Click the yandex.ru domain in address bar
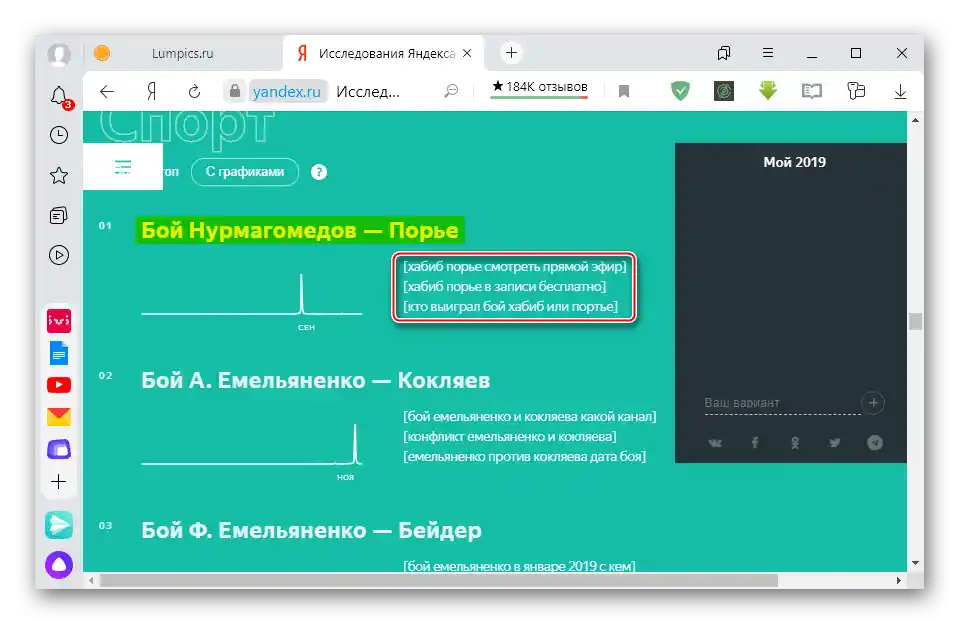The width and height of the screenshot is (959, 631). 286,92
